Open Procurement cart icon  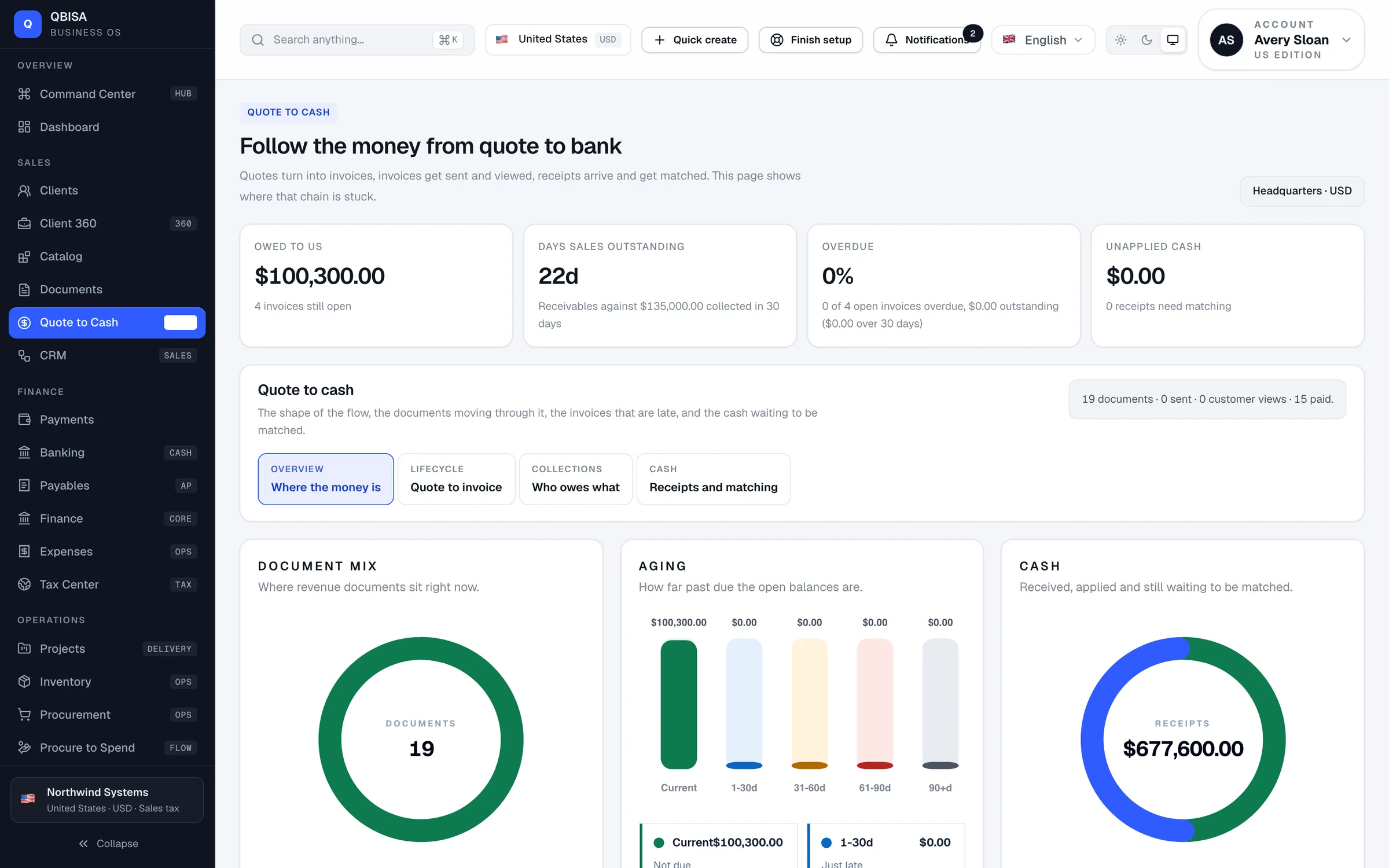coord(24,715)
